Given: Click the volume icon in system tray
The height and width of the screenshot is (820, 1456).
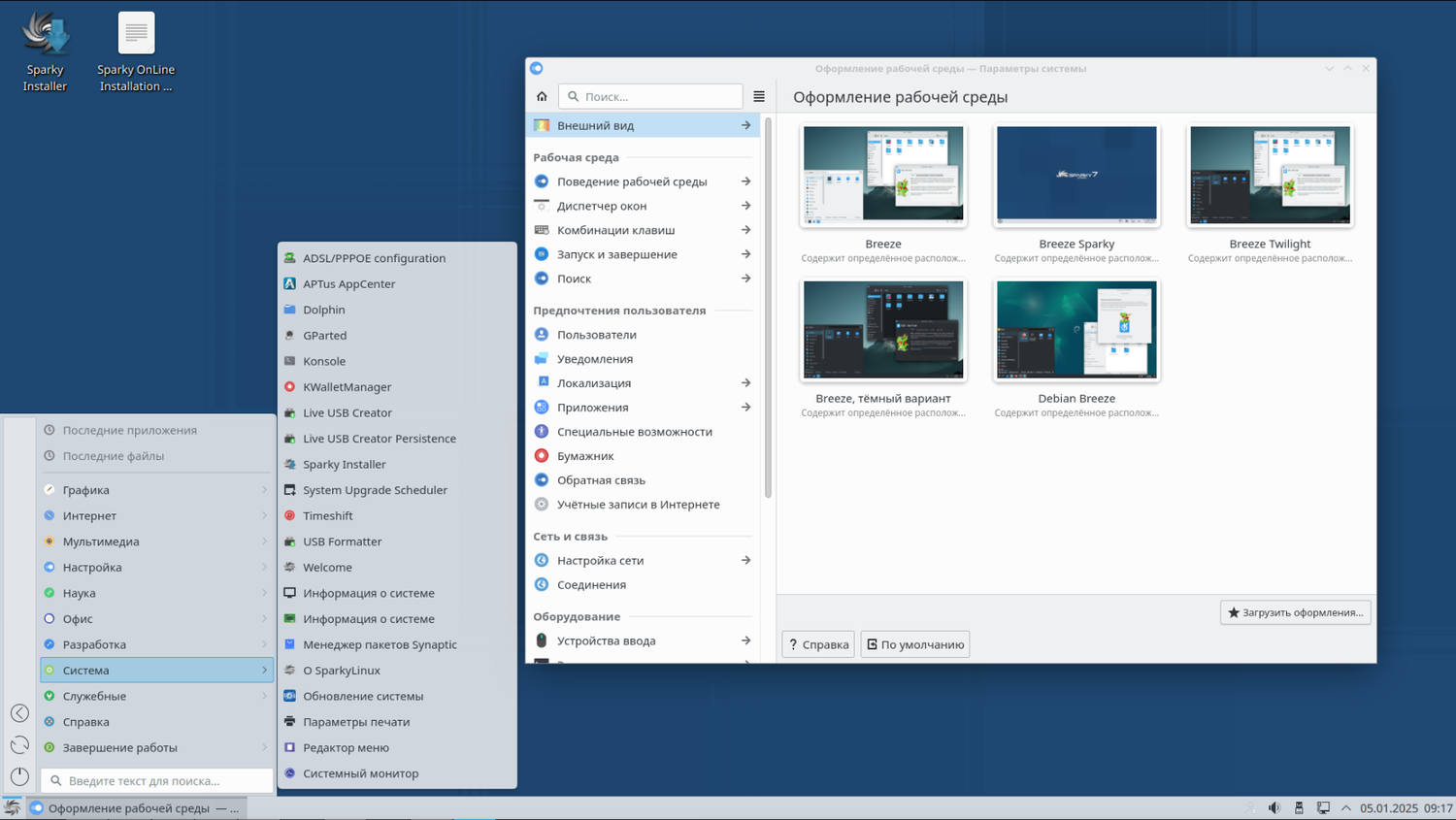Looking at the screenshot, I should coord(1274,807).
